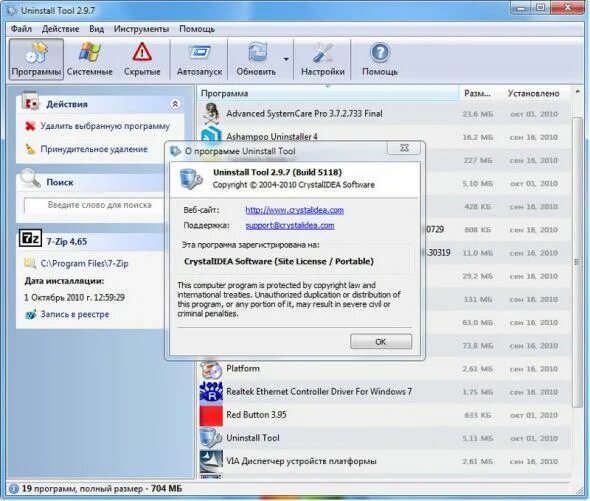Open http://www.crystalidea.com website link

pos(294,210)
